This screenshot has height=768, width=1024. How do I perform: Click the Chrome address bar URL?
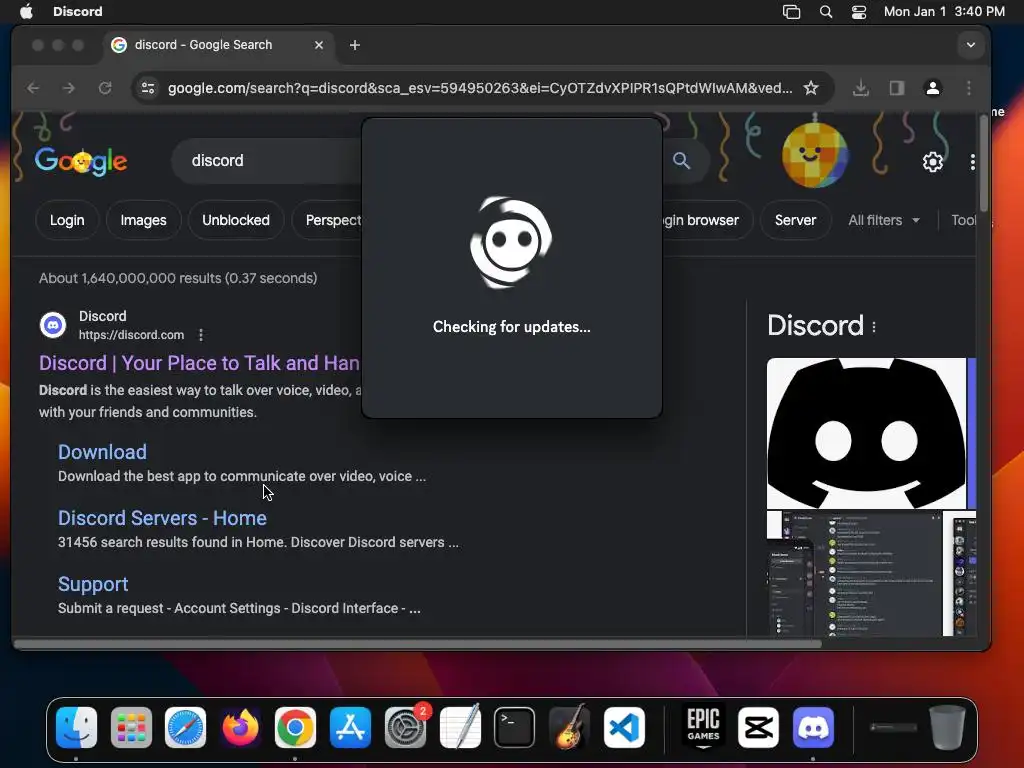point(480,88)
